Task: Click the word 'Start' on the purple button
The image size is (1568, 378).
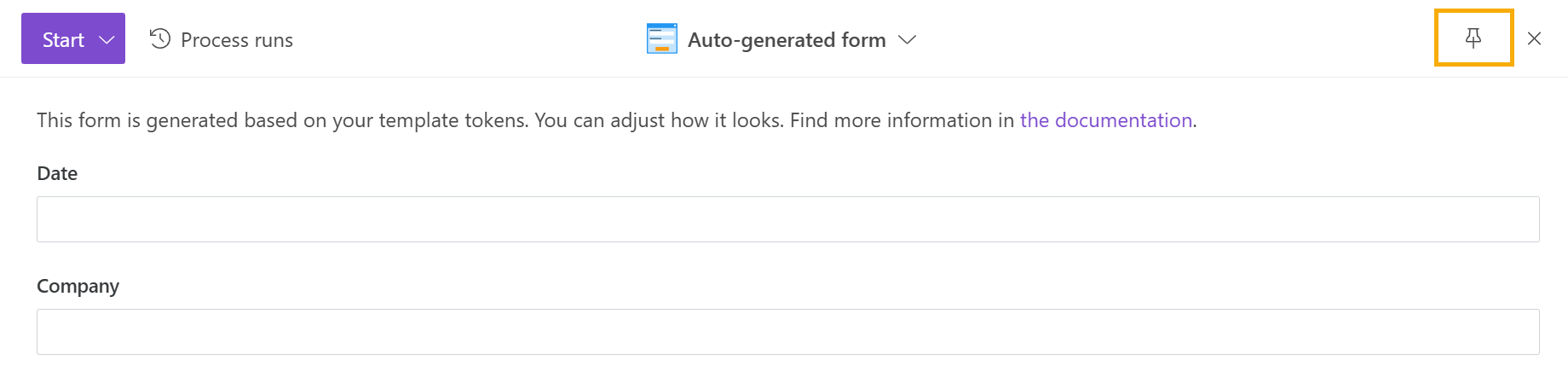Action: pyautogui.click(x=63, y=40)
